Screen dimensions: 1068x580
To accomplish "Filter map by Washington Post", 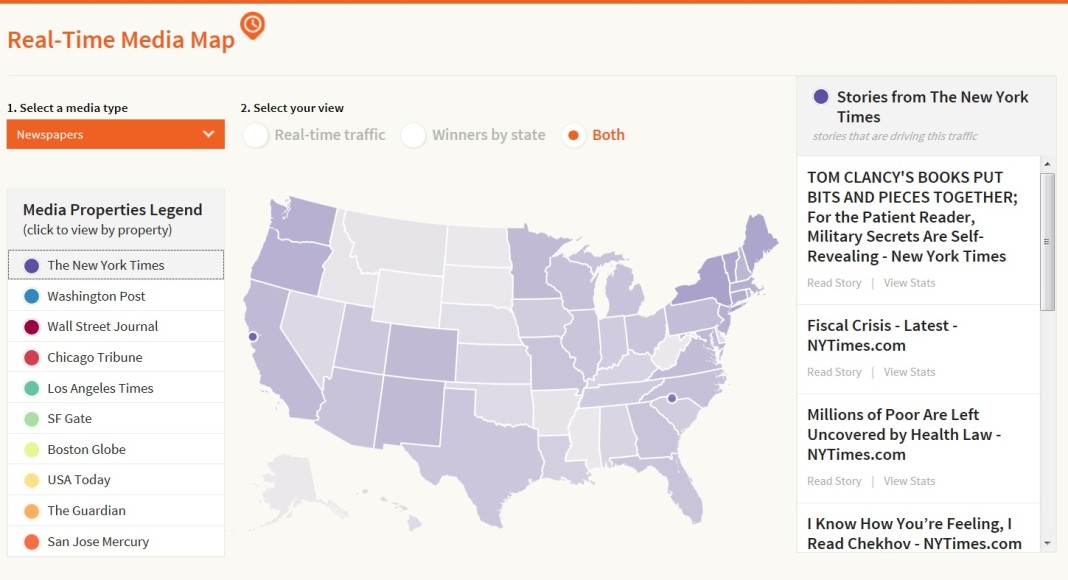I will (x=96, y=296).
